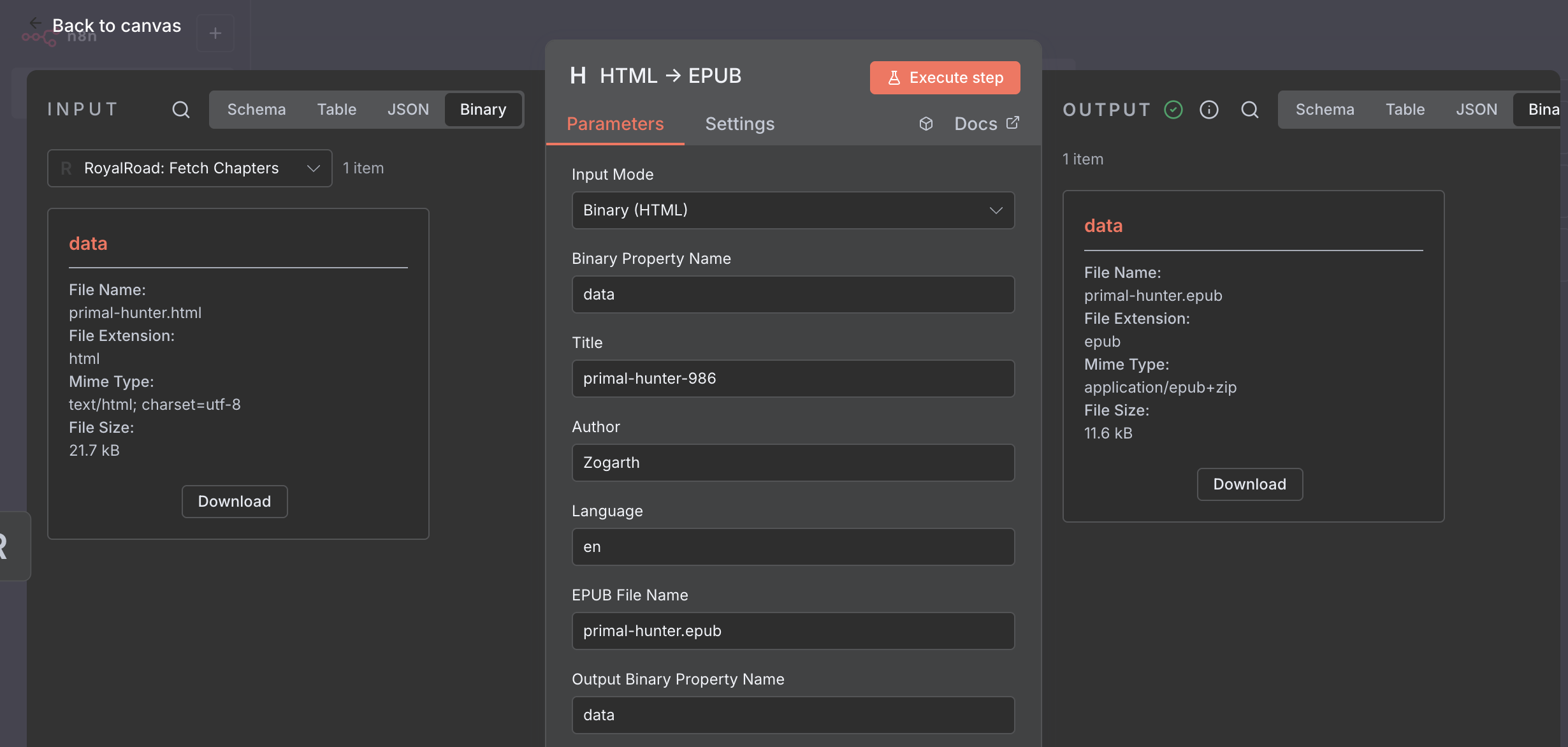Image resolution: width=1568 pixels, height=747 pixels.
Task: Run Execute step
Action: (945, 78)
